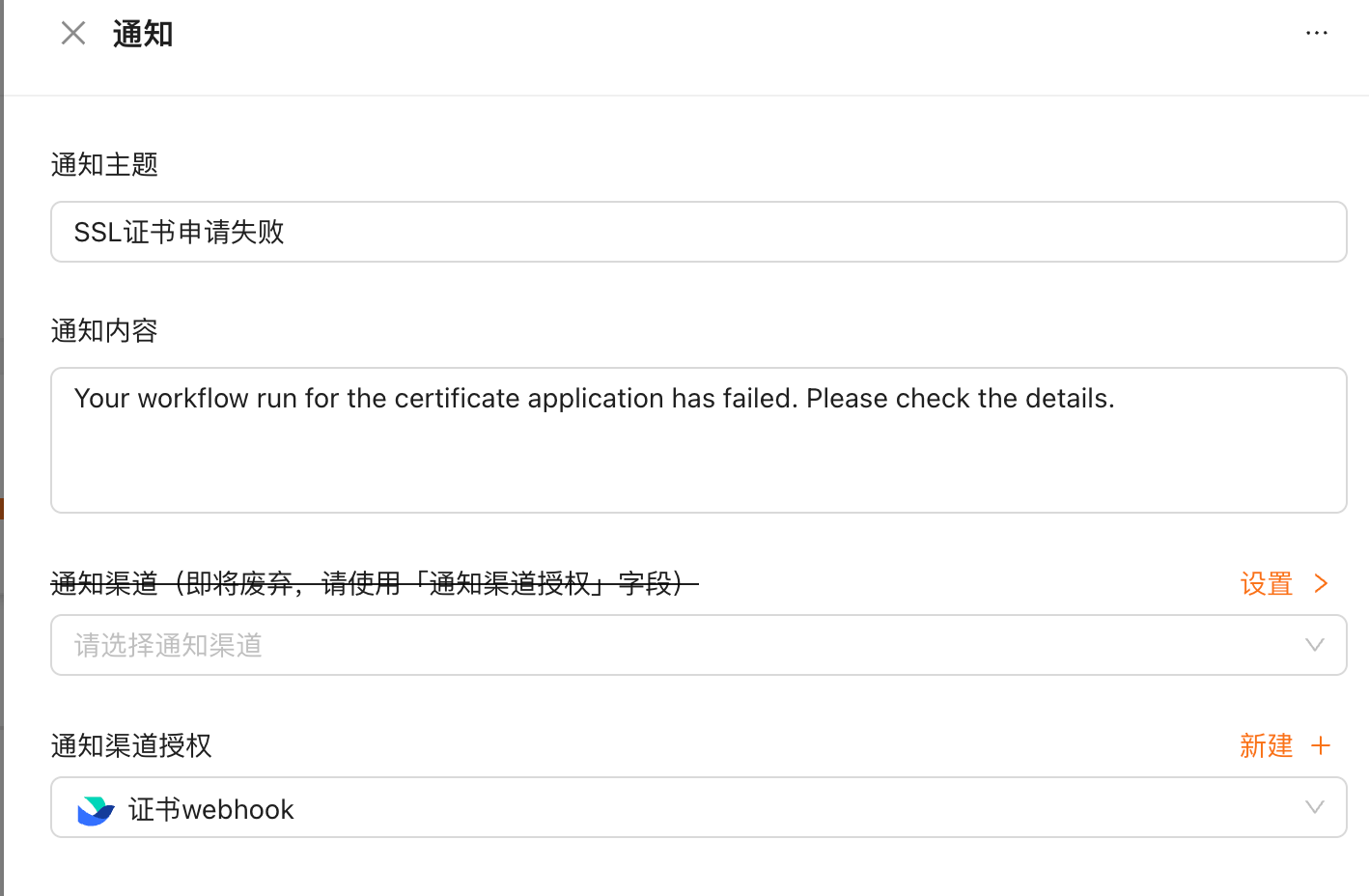The width and height of the screenshot is (1369, 896).
Task: Click the right chevron icon beside 设置
Action: point(1321,583)
